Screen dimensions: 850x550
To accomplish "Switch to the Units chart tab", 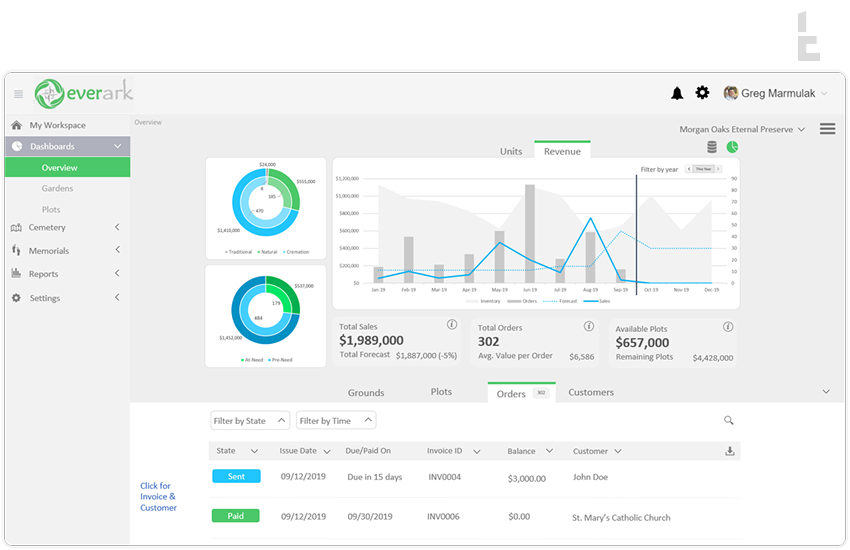I will coord(511,151).
